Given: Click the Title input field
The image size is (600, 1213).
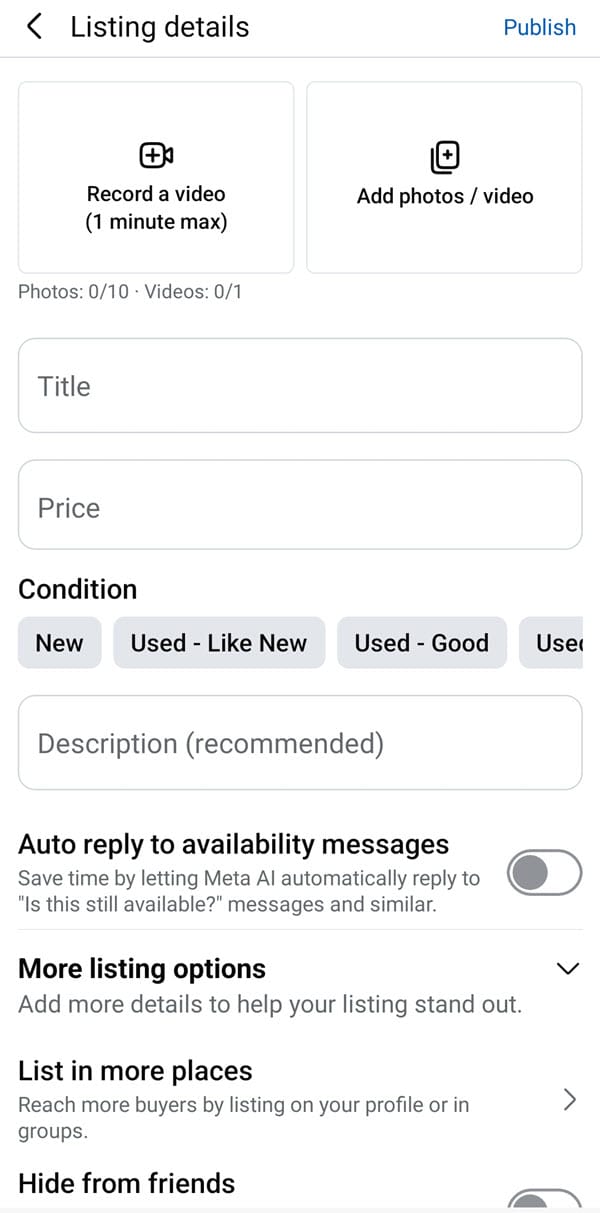Looking at the screenshot, I should pos(300,386).
